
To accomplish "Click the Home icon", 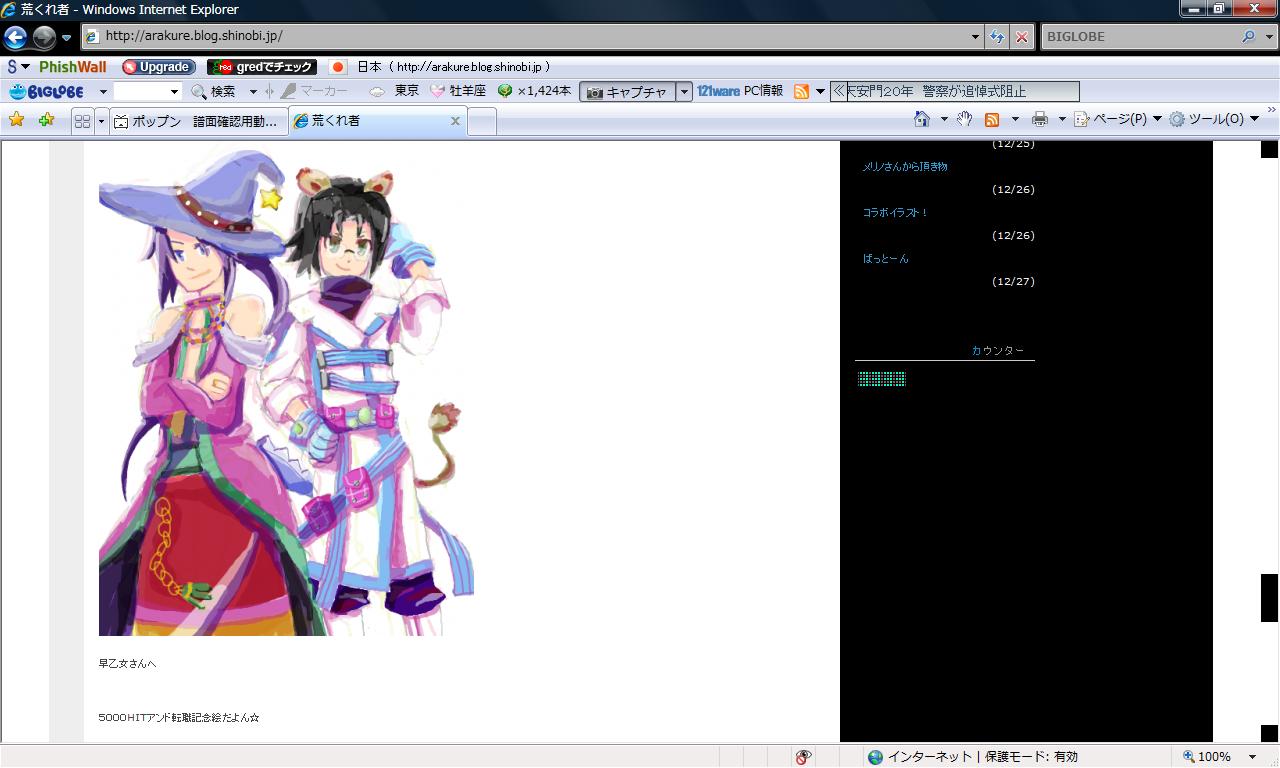I will coord(922,119).
